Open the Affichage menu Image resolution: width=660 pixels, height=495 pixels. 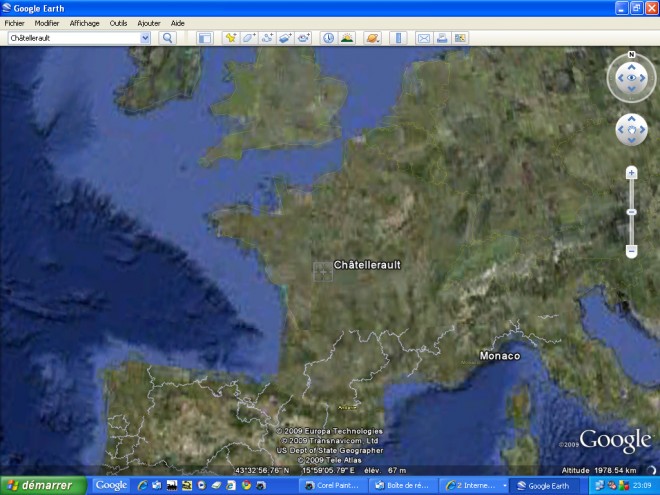85,23
